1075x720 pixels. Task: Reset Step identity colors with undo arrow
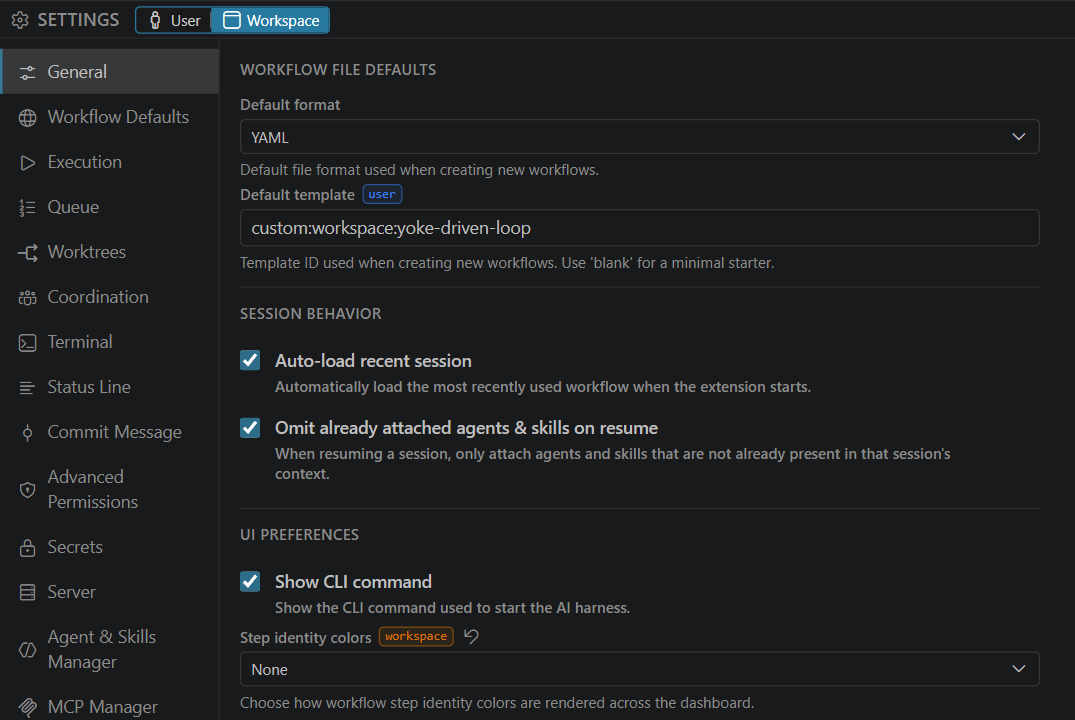[x=471, y=636]
